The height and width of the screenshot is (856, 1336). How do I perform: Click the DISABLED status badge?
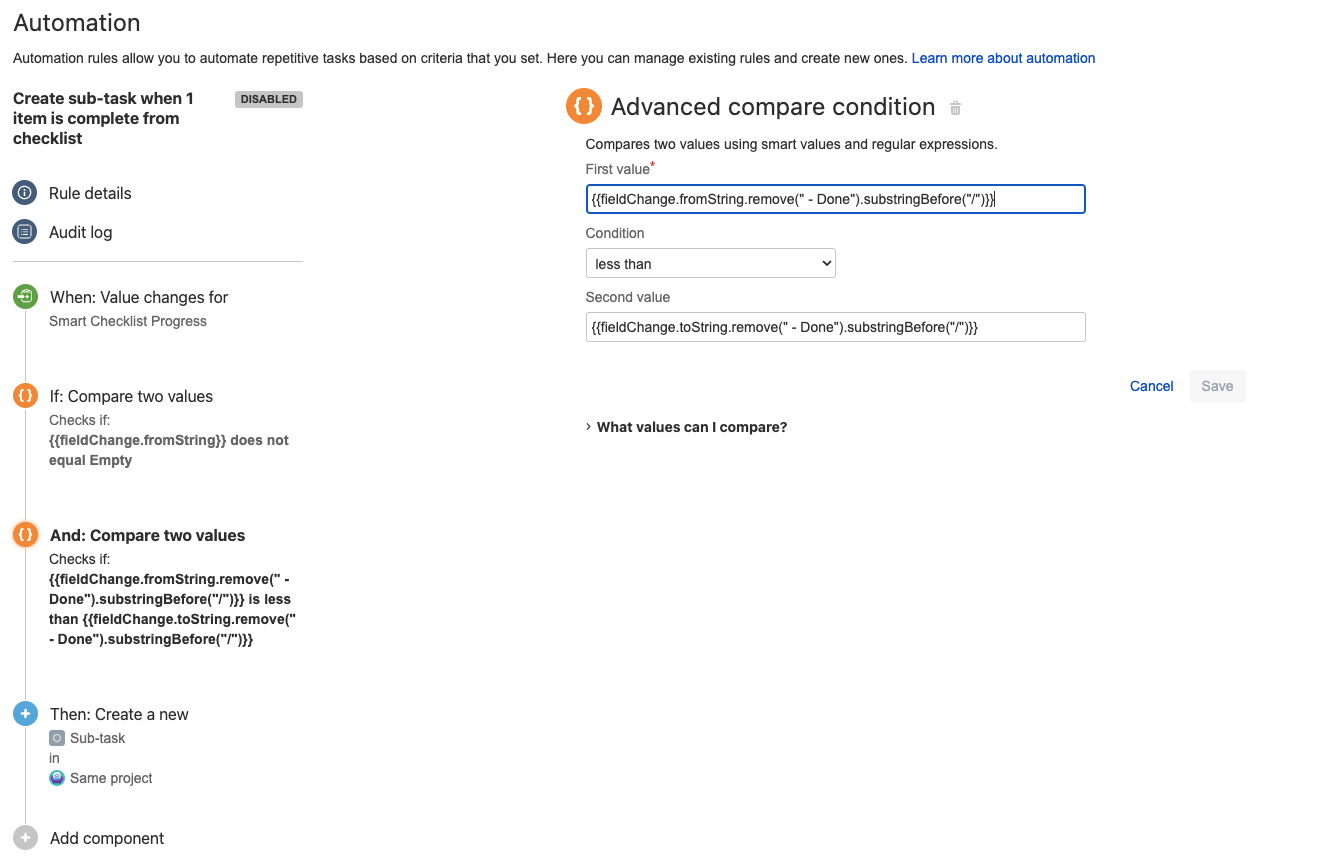(268, 99)
